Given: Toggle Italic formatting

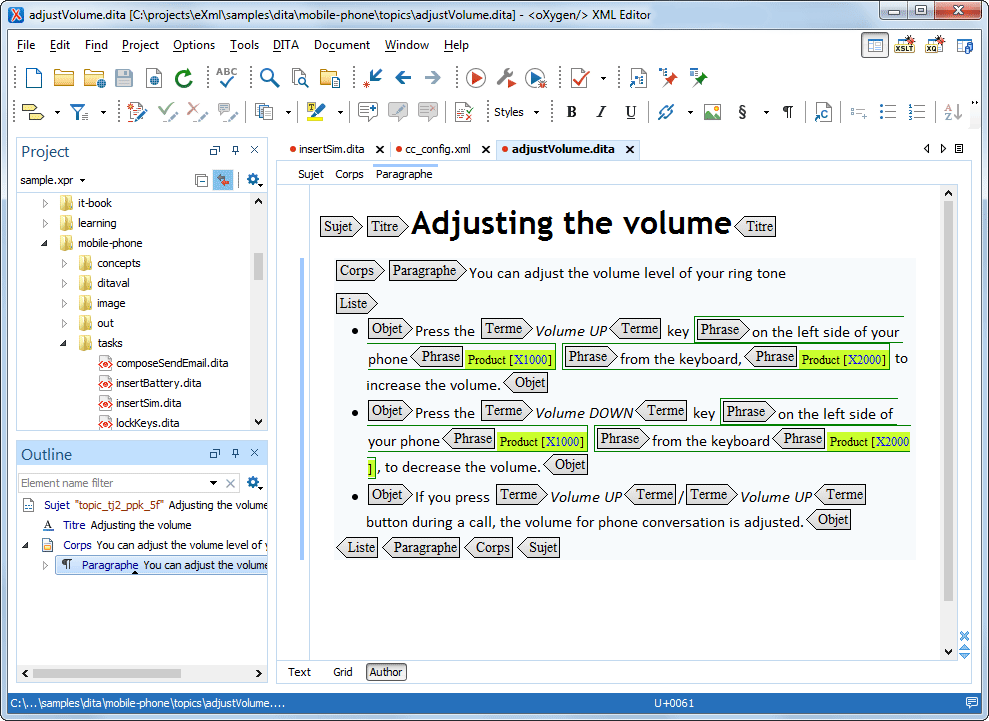Looking at the screenshot, I should (x=601, y=112).
